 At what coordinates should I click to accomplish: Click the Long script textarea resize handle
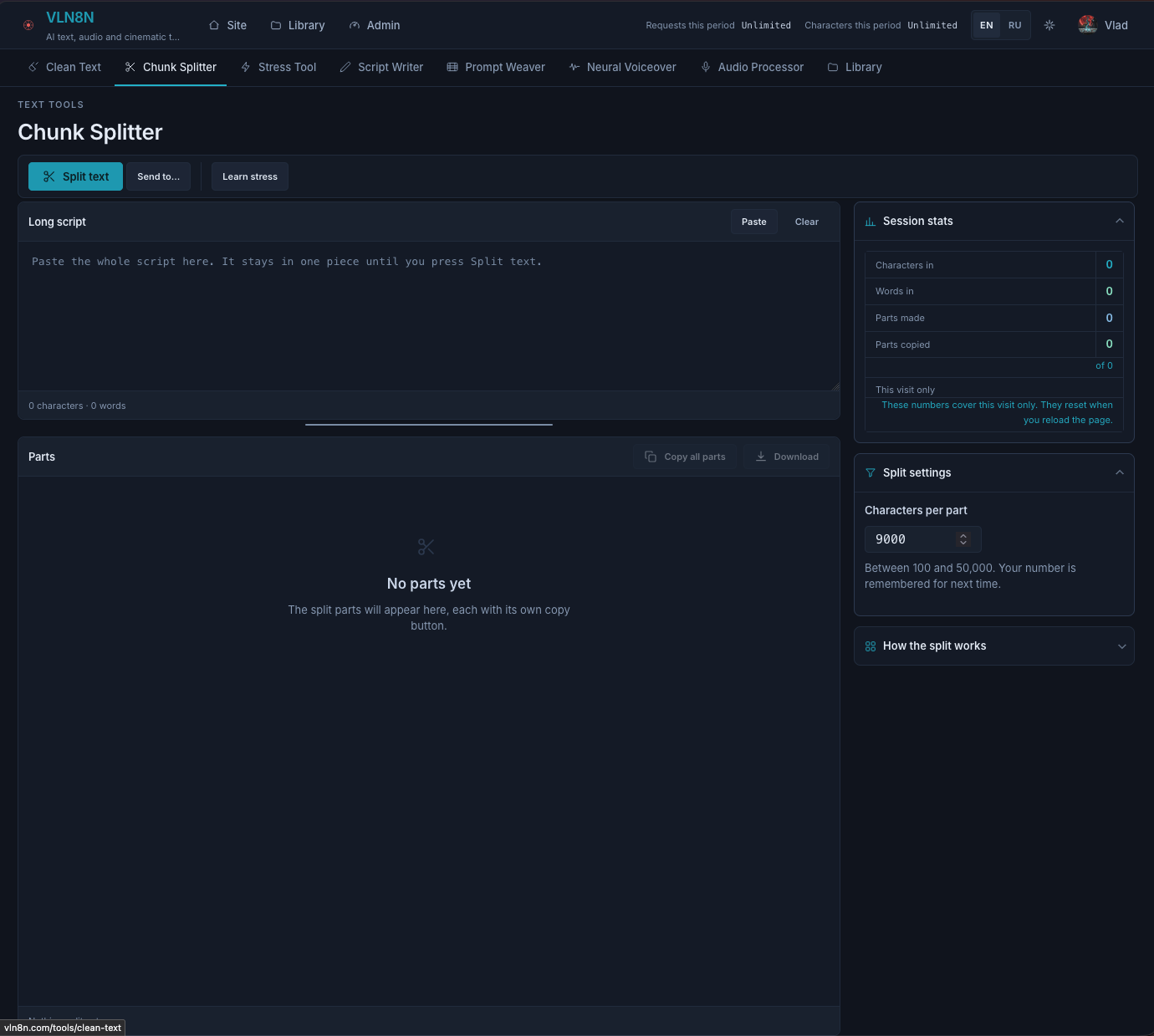click(835, 385)
